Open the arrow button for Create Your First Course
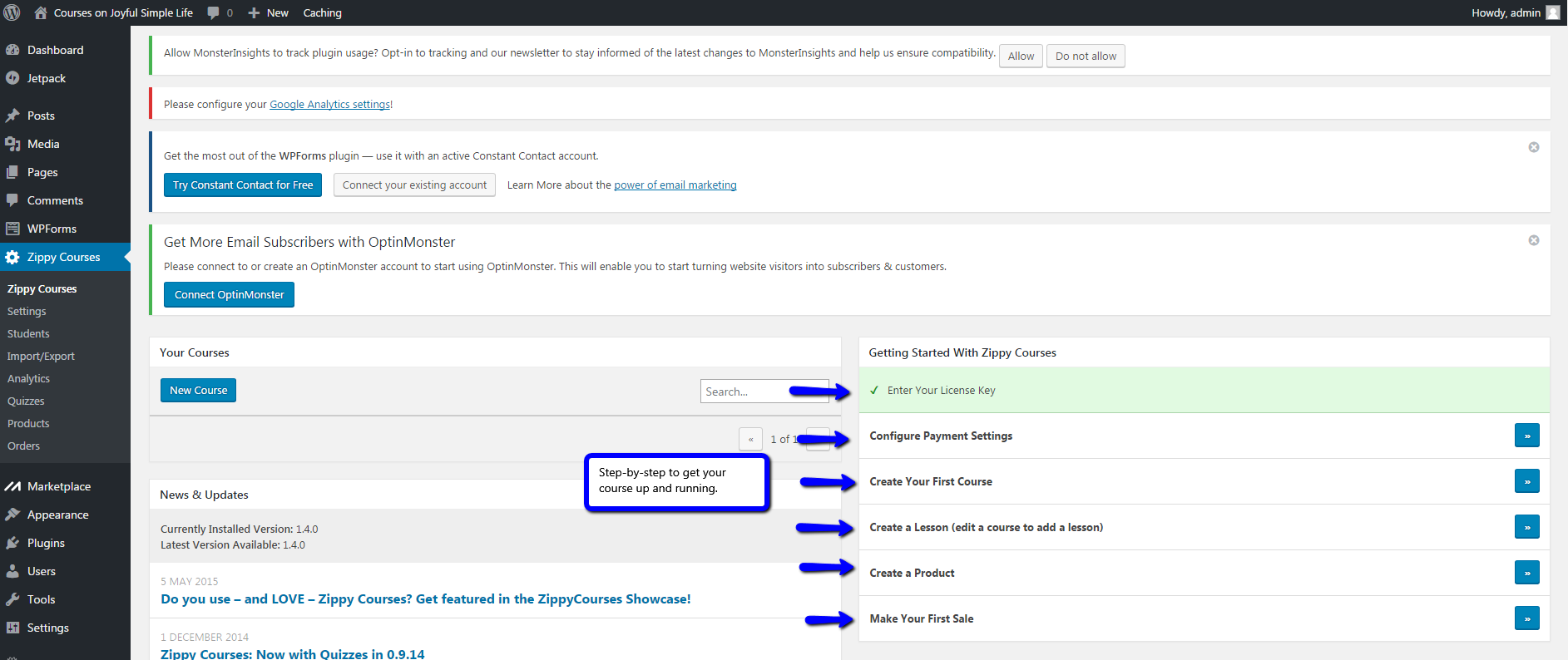This screenshot has width=1568, height=660. click(1527, 481)
